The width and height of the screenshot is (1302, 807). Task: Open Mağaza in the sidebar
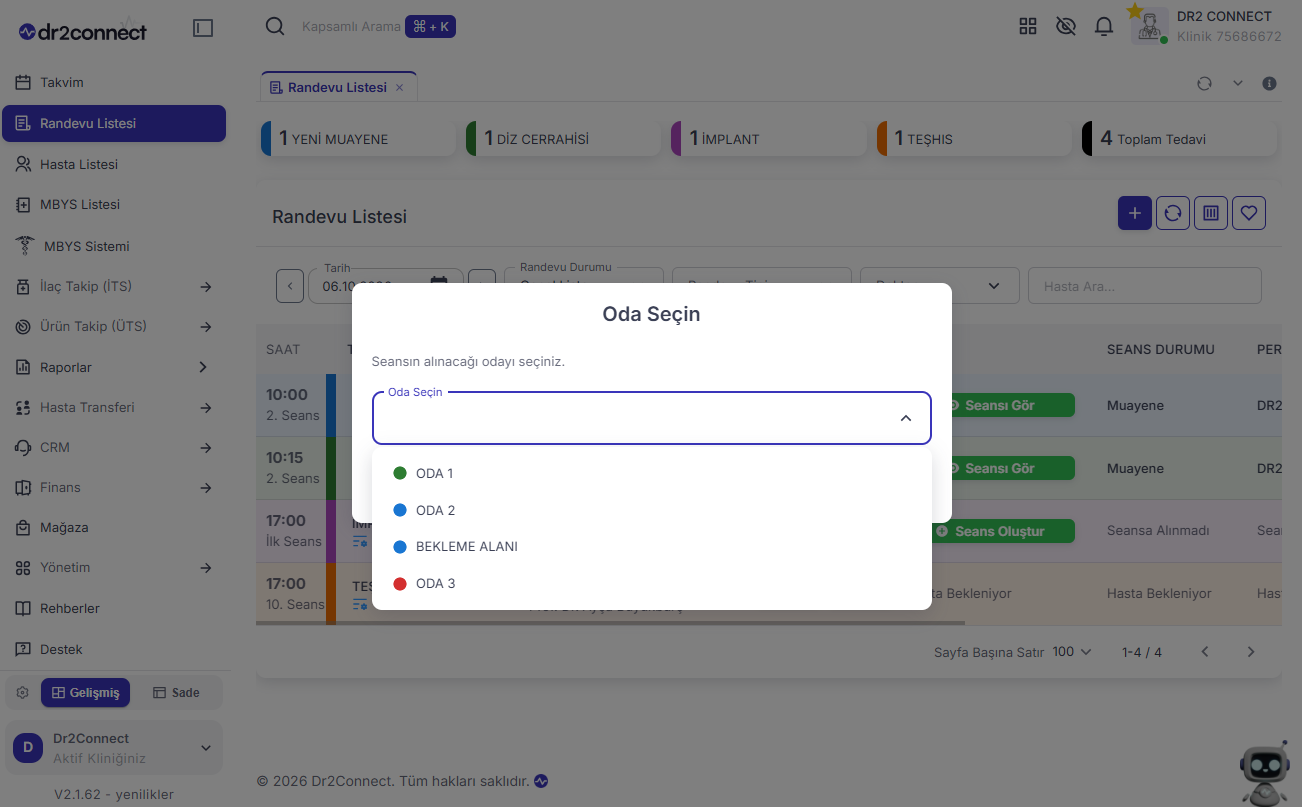[114, 528]
